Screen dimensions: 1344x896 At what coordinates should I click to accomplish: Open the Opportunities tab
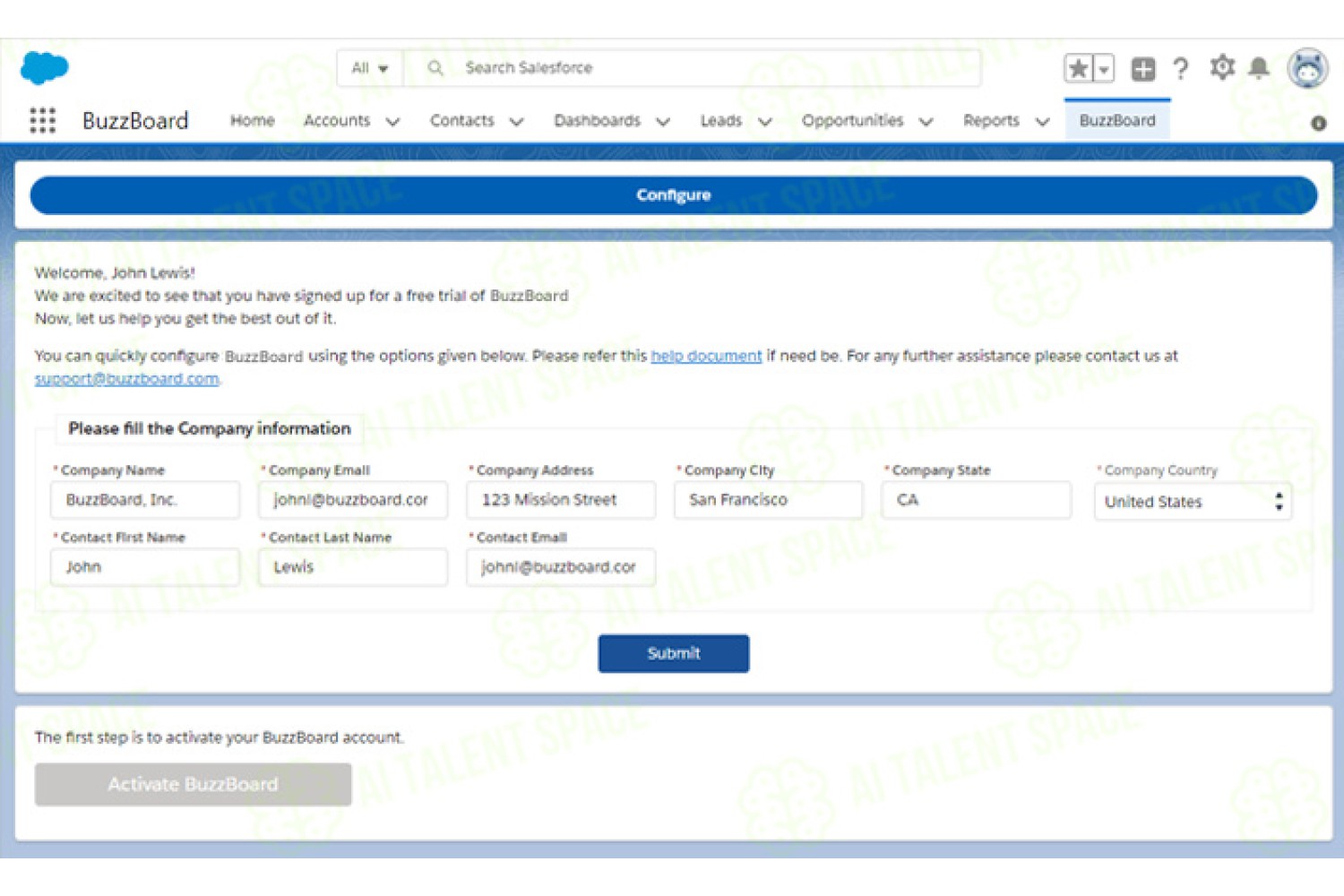click(853, 120)
